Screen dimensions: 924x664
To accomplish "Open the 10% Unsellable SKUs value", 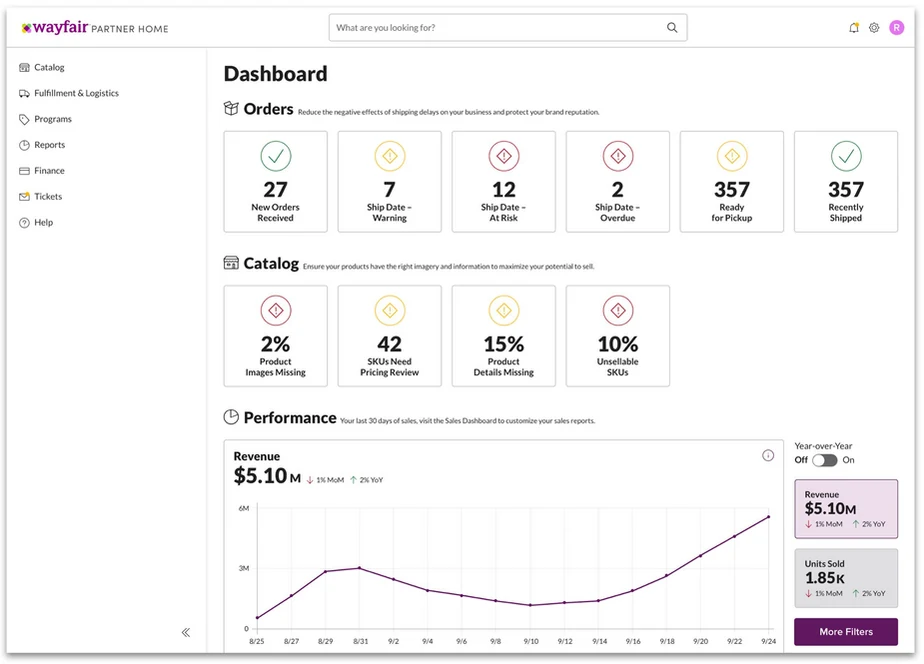I will point(618,344).
